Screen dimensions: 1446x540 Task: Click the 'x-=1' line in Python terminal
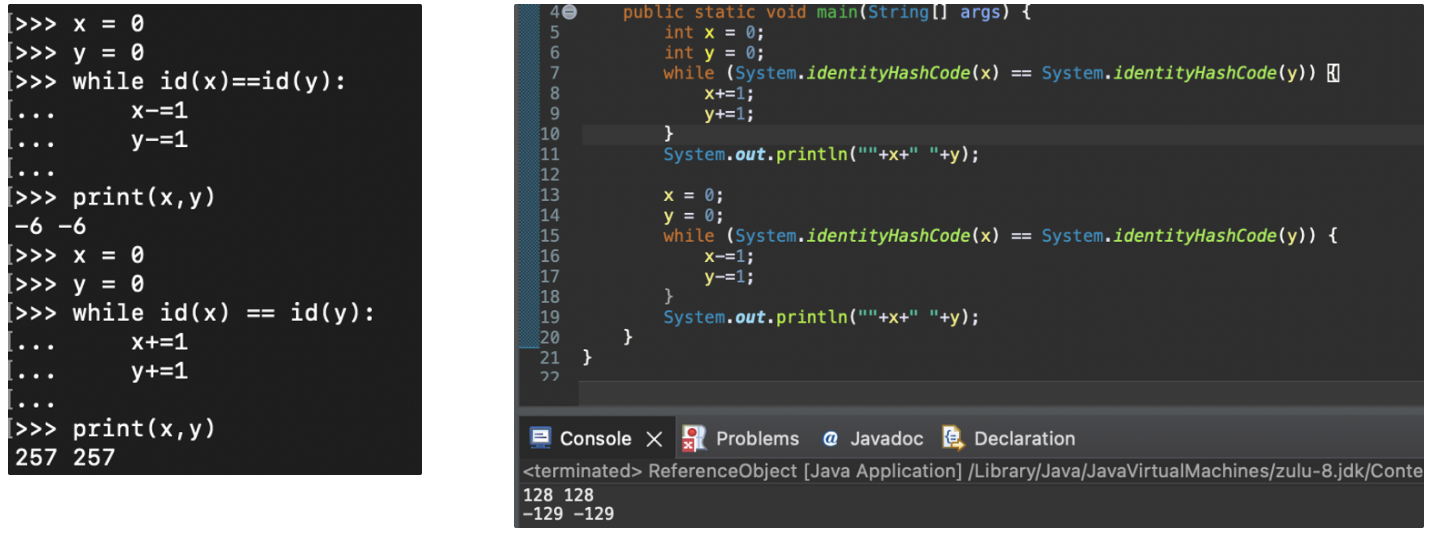coord(159,111)
